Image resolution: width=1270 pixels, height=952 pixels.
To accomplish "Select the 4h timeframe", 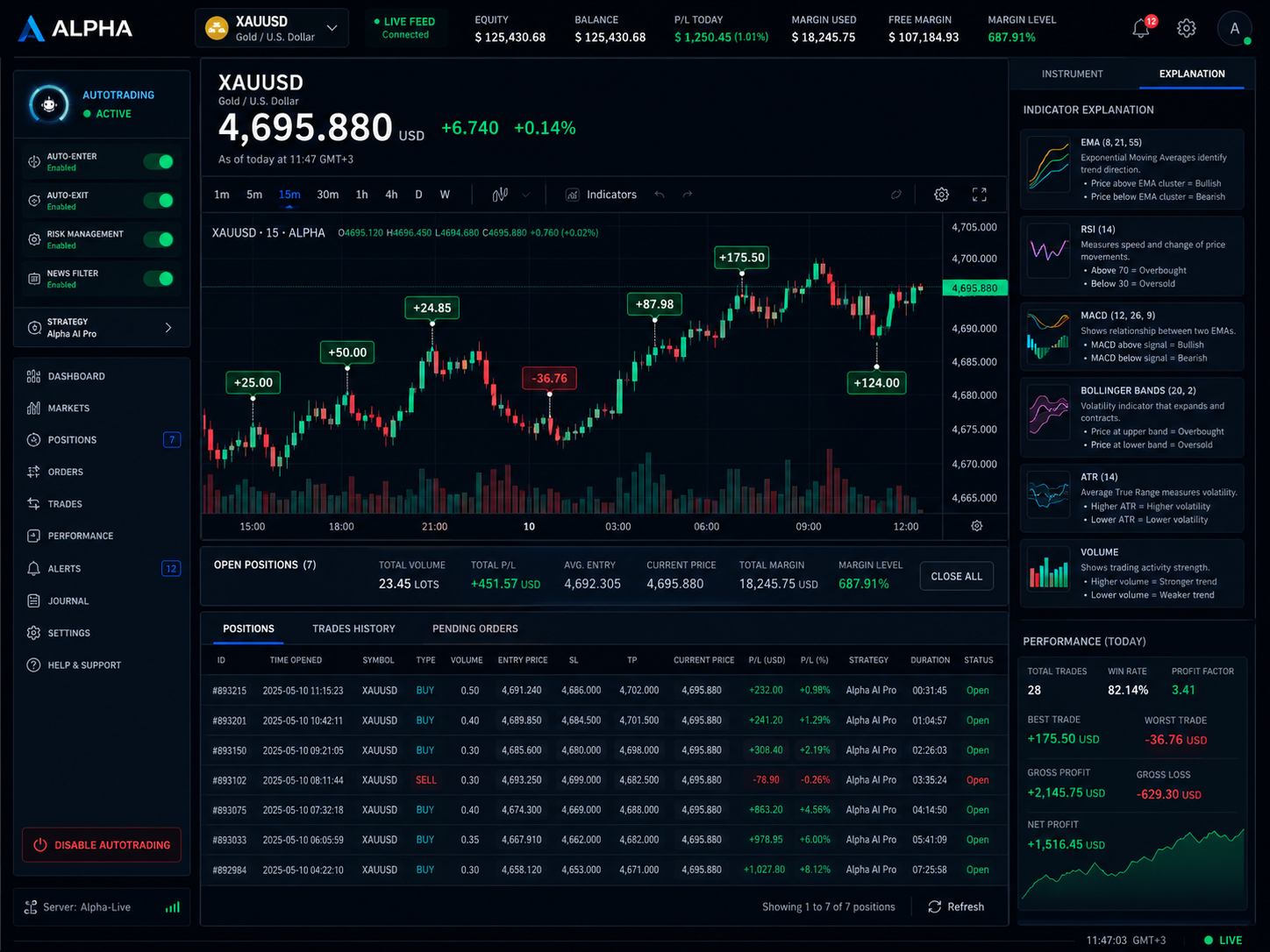I will coord(391,195).
